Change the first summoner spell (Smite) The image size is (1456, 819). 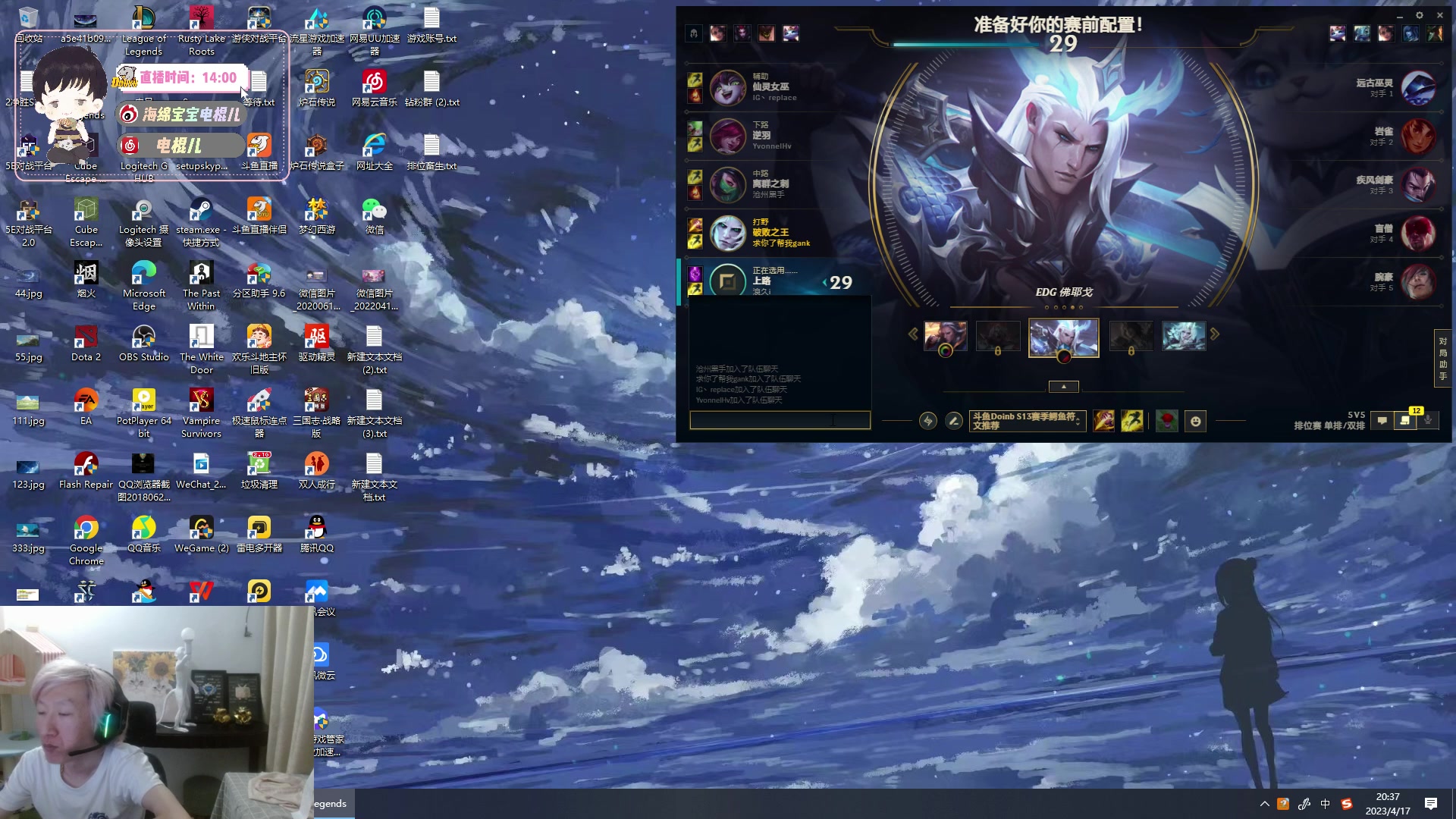[x=1104, y=421]
